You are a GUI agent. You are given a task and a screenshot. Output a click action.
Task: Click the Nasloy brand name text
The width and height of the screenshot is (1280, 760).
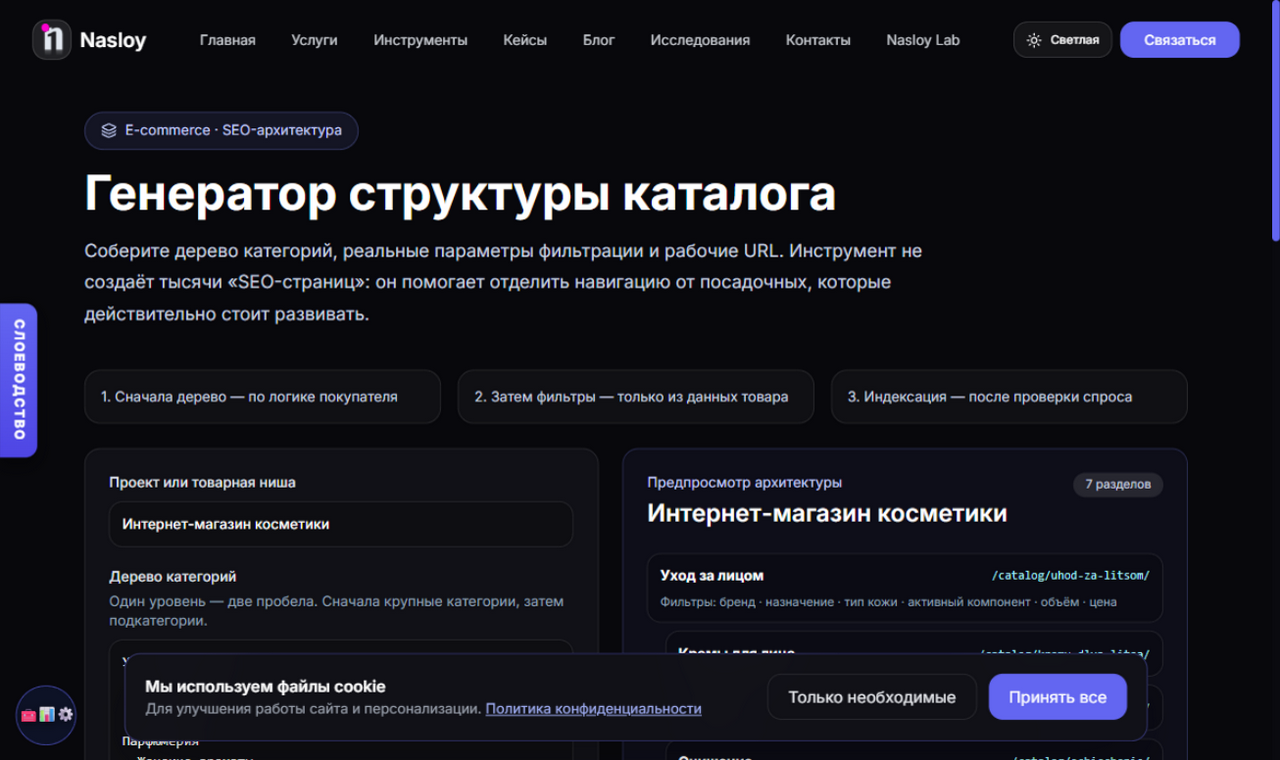(113, 40)
